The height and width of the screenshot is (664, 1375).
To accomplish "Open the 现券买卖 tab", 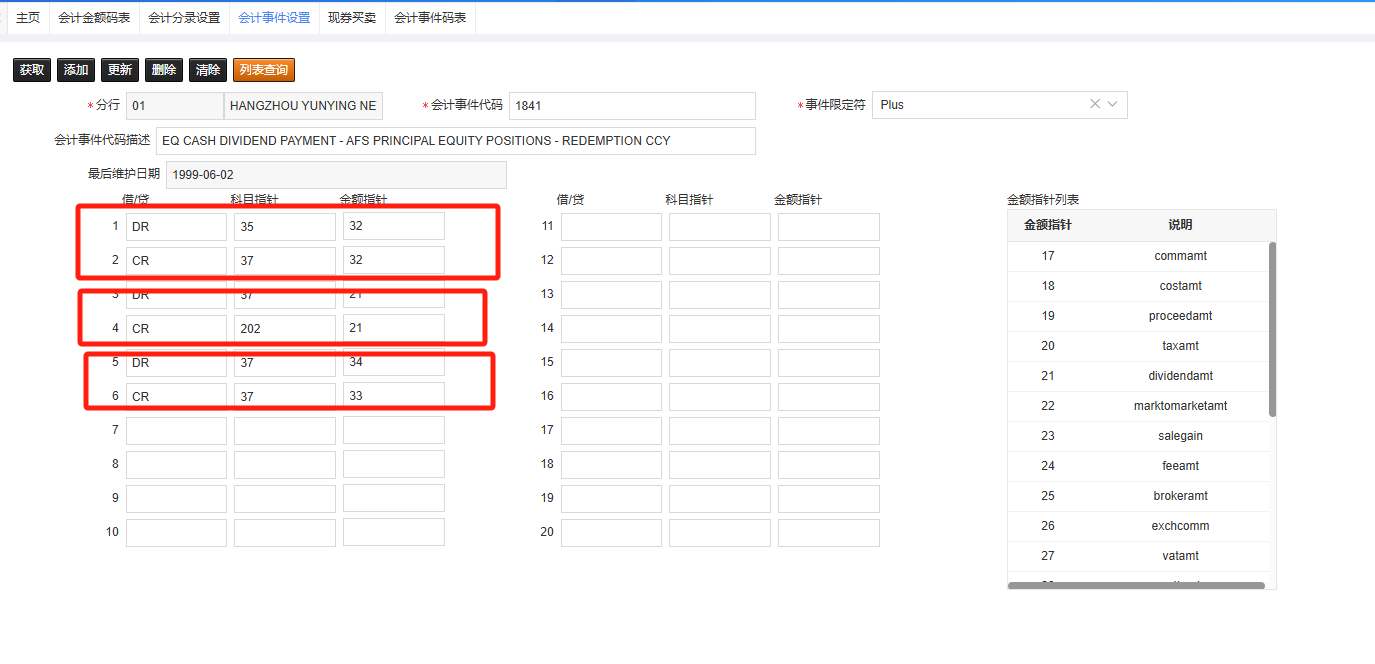I will (x=352, y=18).
